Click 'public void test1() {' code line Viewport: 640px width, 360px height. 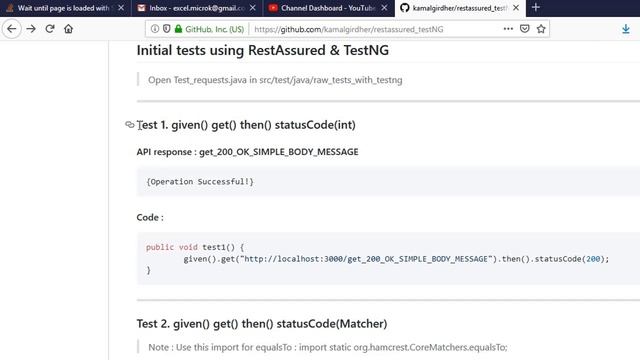point(195,247)
